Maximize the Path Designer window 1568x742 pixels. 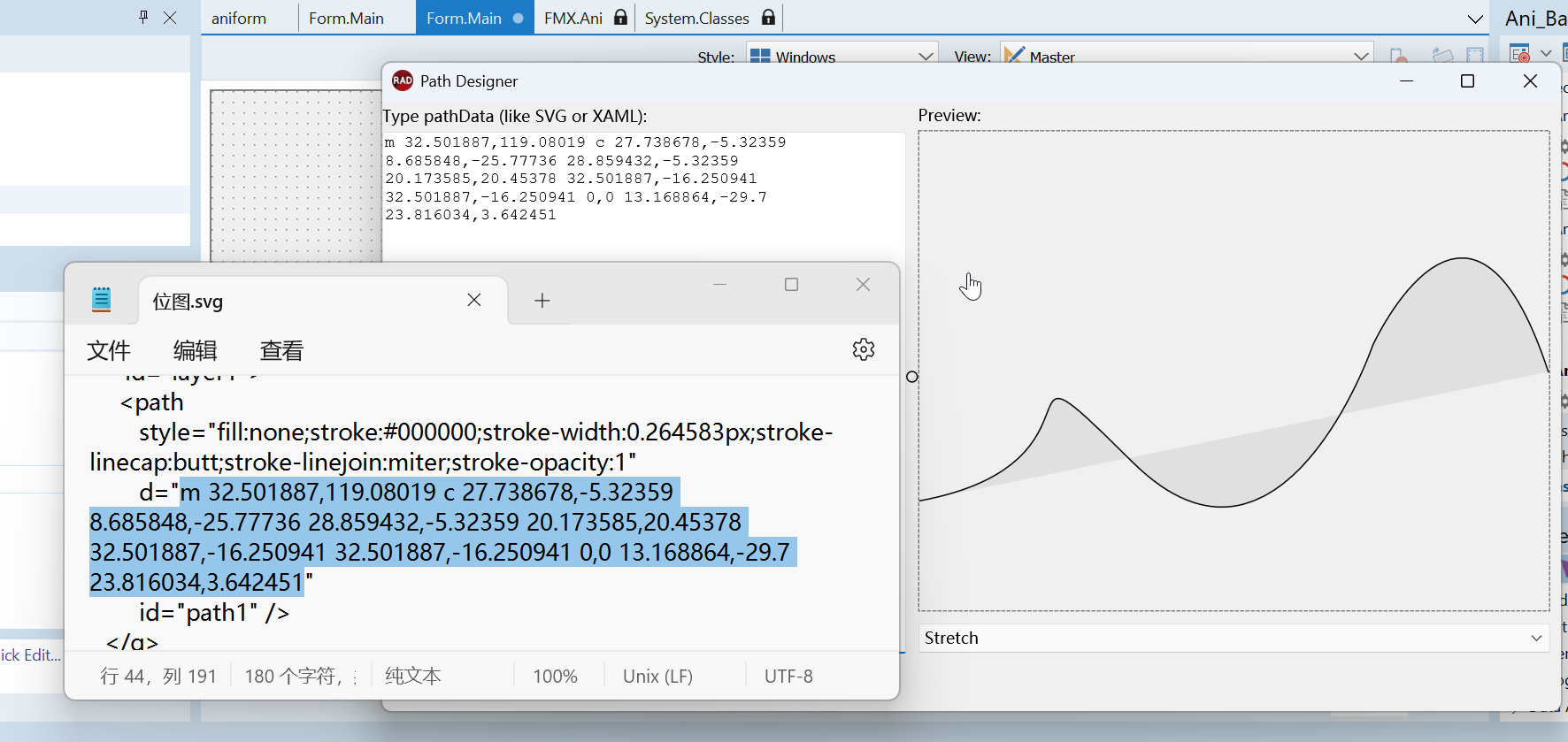(1467, 80)
